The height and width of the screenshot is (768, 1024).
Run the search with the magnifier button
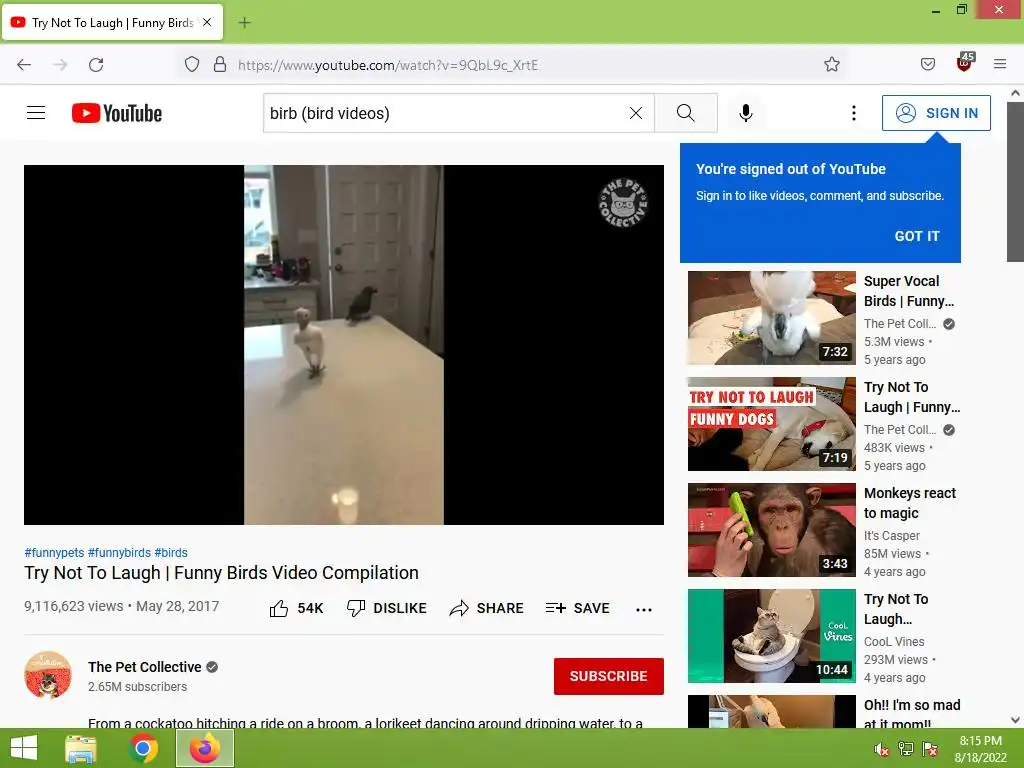coord(686,113)
